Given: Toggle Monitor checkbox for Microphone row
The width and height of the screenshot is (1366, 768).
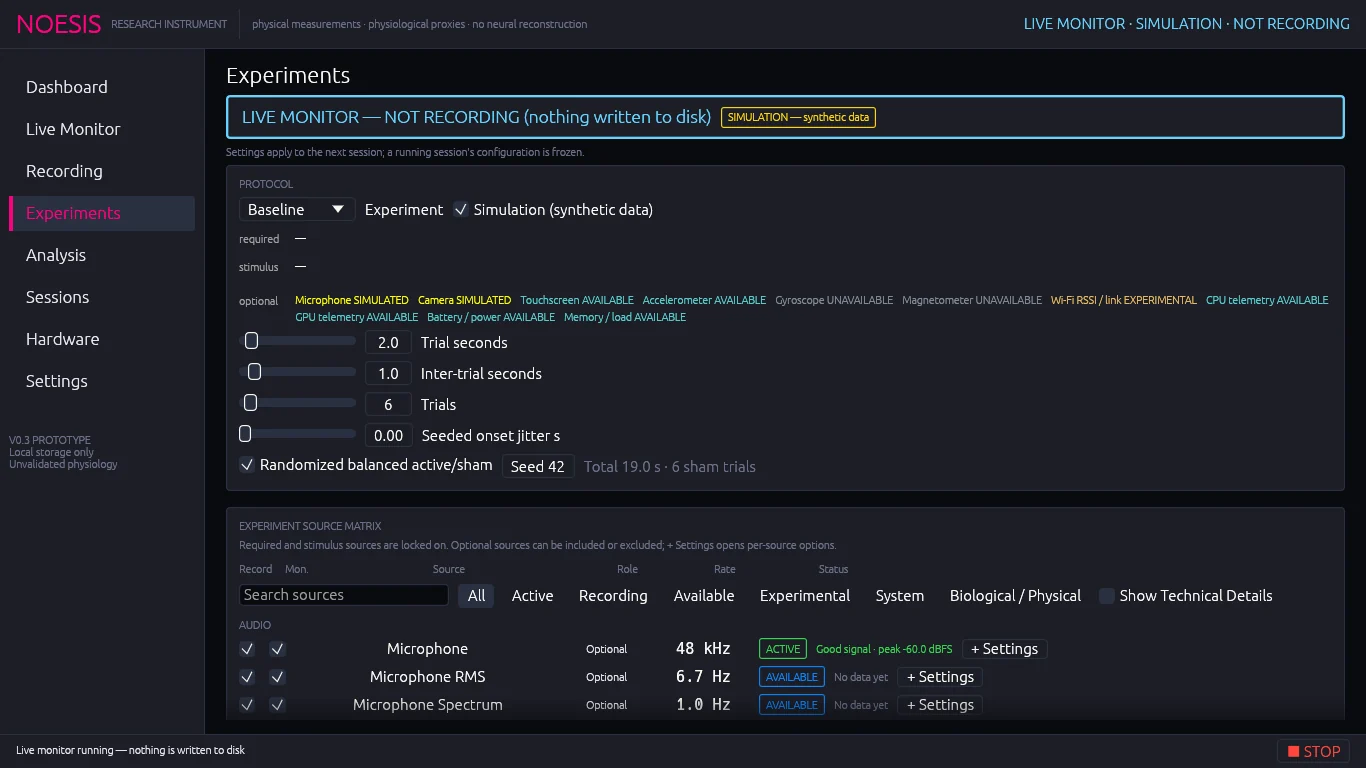Looking at the screenshot, I should [x=278, y=649].
